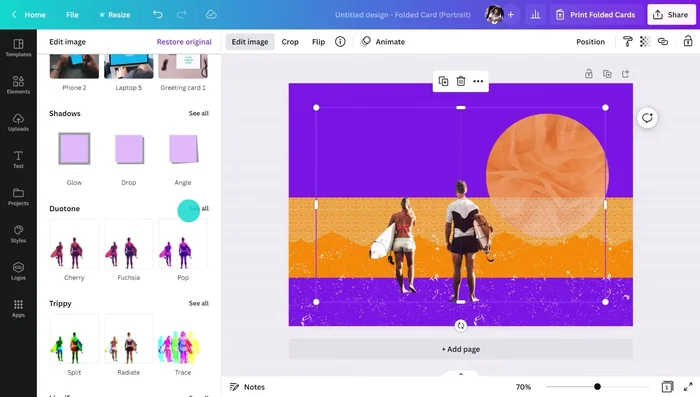See all Shadows effects
Screen dimensions: 700x397
click(199, 113)
